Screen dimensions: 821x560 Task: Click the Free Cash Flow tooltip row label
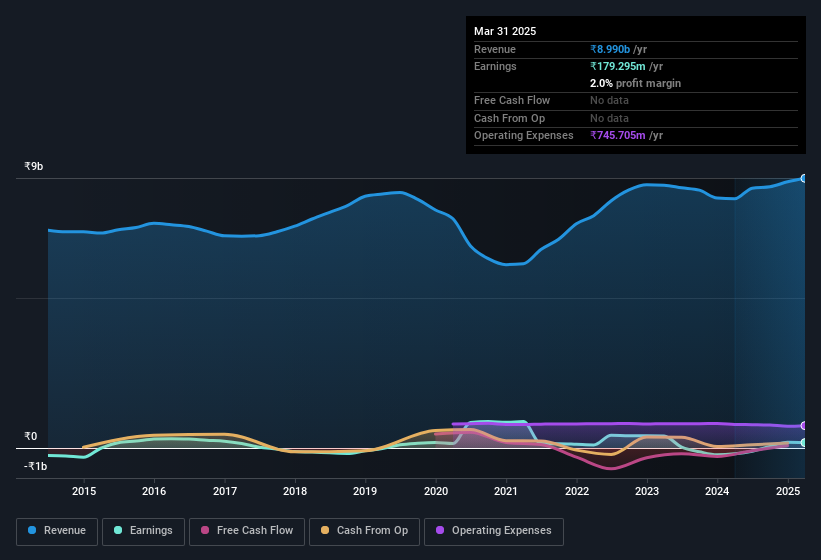point(512,100)
